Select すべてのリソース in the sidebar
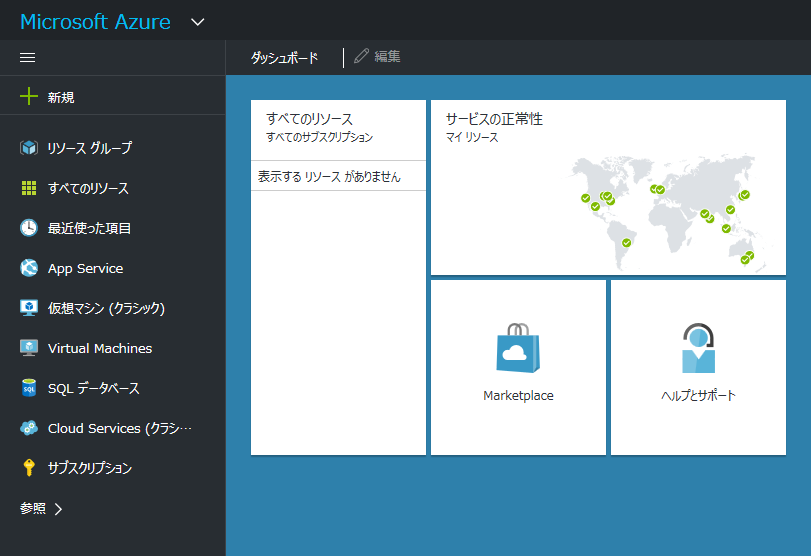811x556 pixels. [88, 188]
